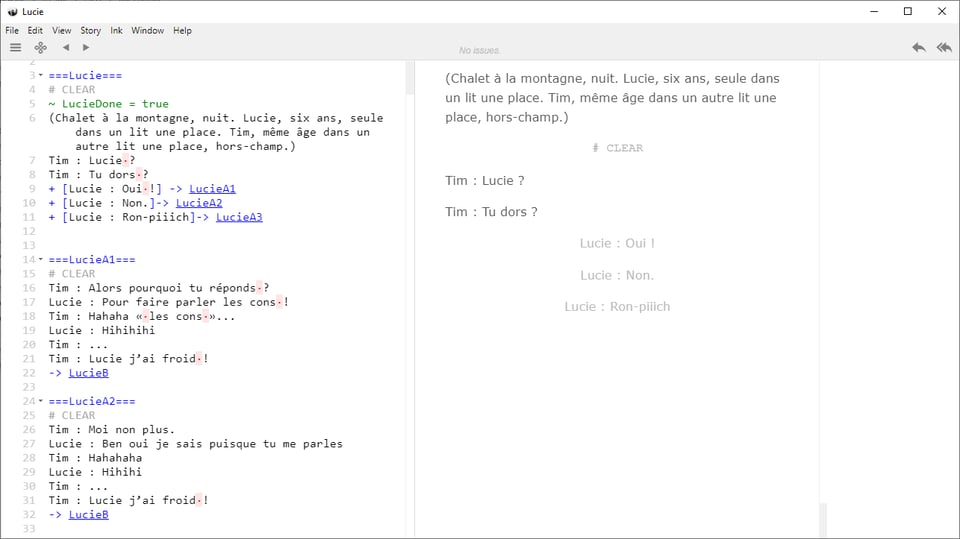Restart the story with double-arrow icon
Viewport: 960px width, 539px height.
(943, 47)
